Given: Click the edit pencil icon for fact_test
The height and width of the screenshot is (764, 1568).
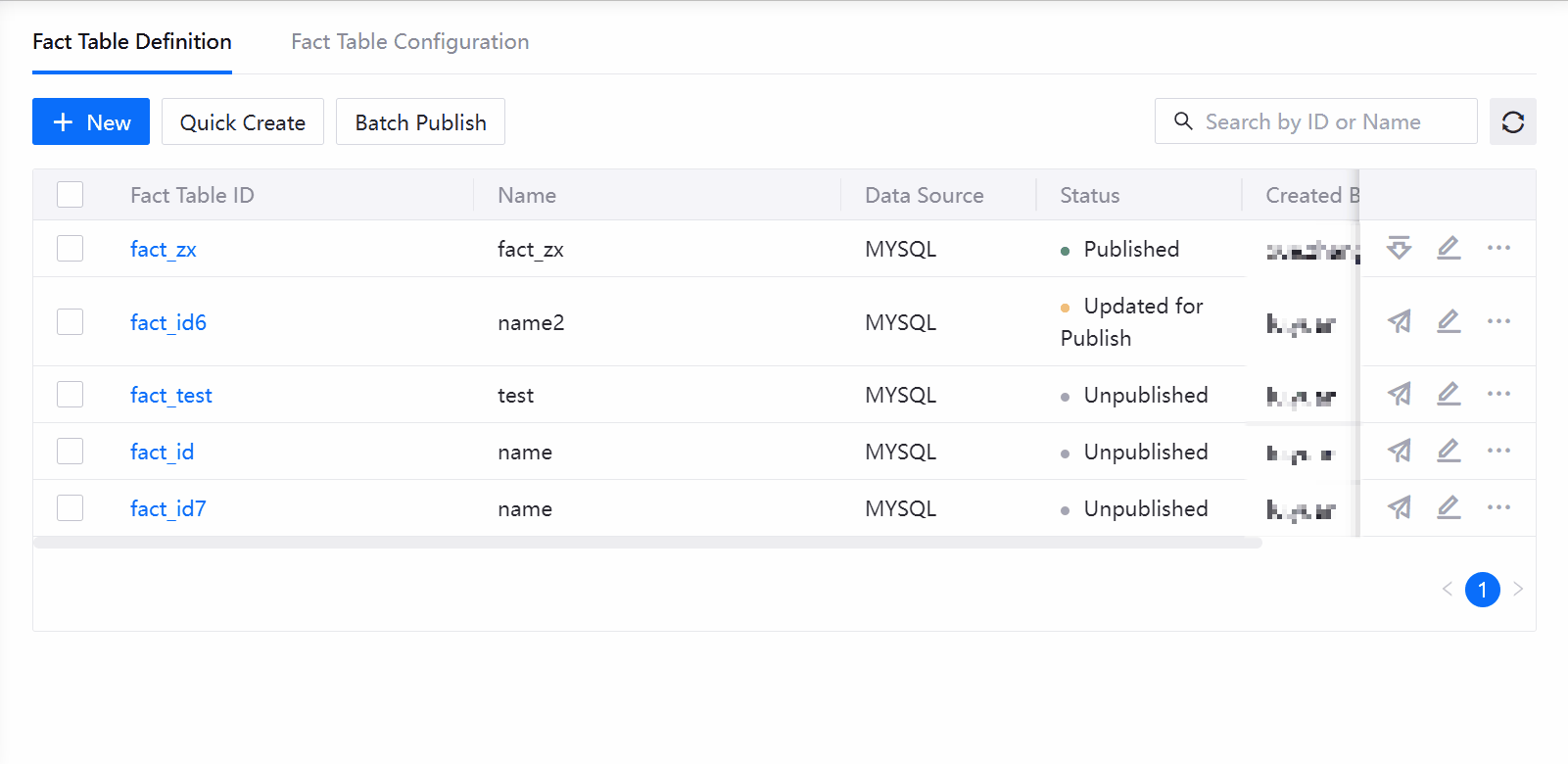Looking at the screenshot, I should pos(1449,394).
